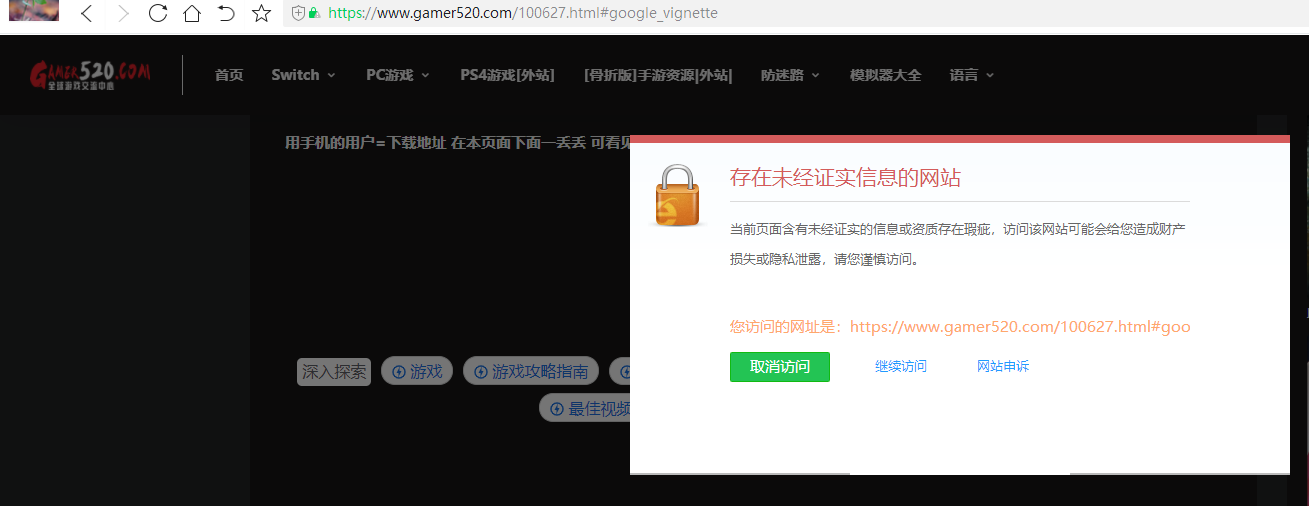Open the 首页 menu item
Screen dimensions: 1309x506
229,75
